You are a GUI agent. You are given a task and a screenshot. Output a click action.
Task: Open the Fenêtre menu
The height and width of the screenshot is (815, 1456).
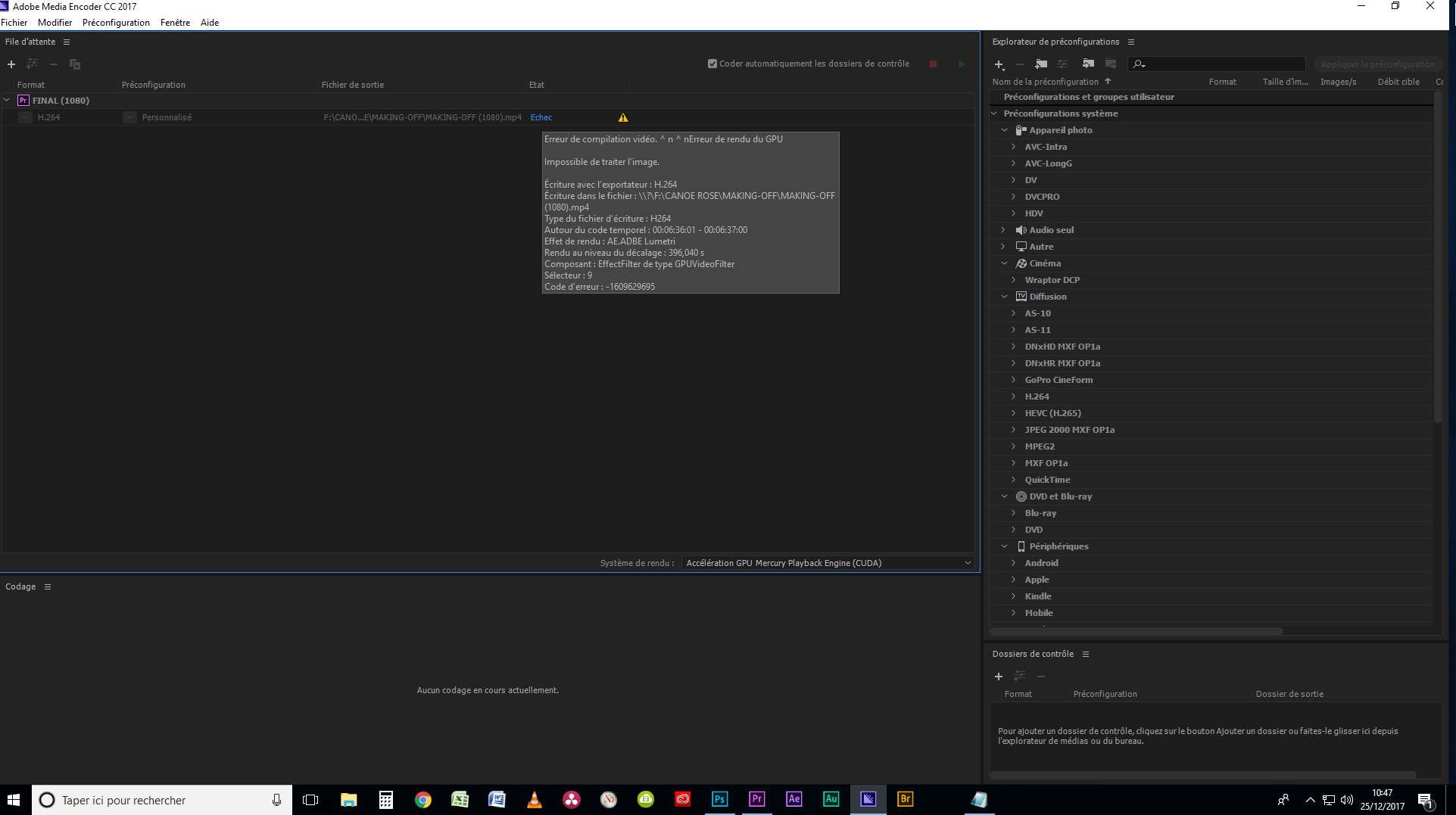click(175, 23)
